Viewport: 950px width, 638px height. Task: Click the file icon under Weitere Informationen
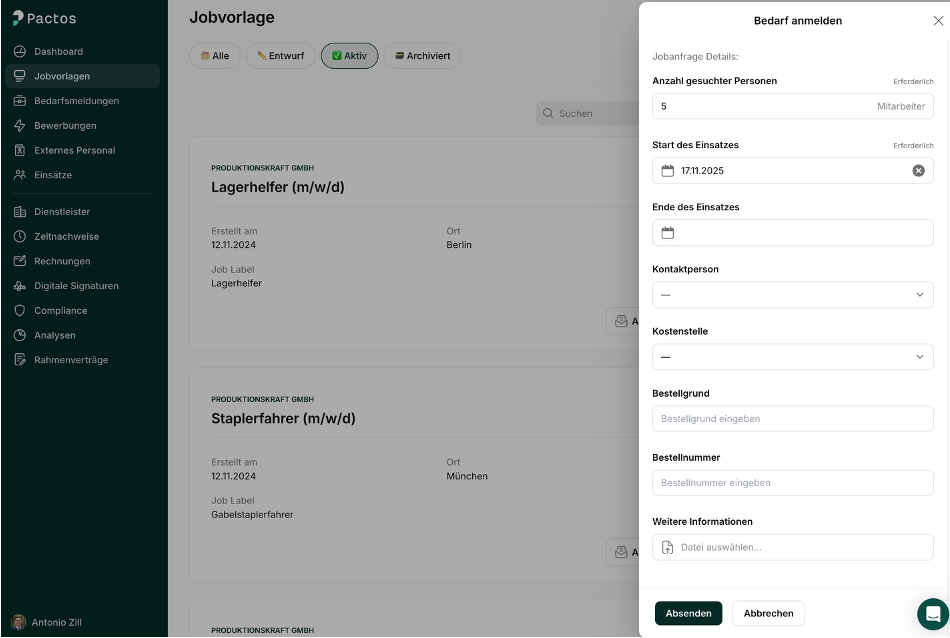click(x=667, y=547)
